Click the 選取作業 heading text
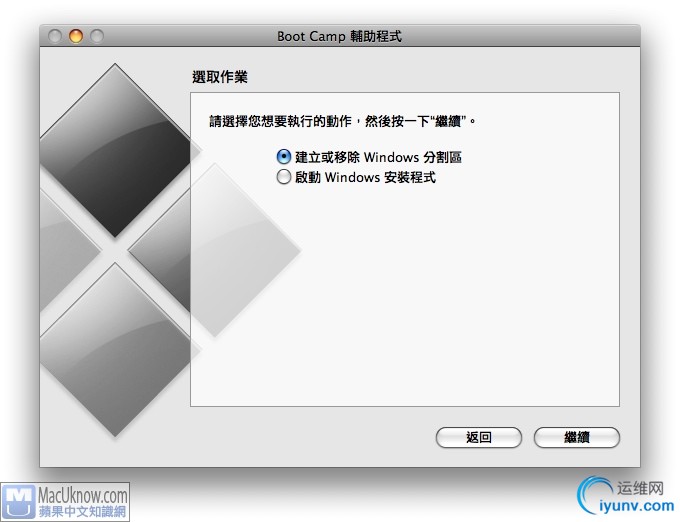680x522 pixels. pos(220,77)
